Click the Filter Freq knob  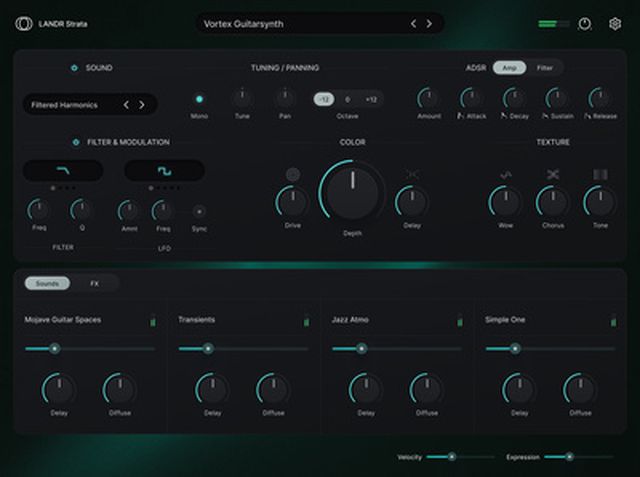(39, 210)
